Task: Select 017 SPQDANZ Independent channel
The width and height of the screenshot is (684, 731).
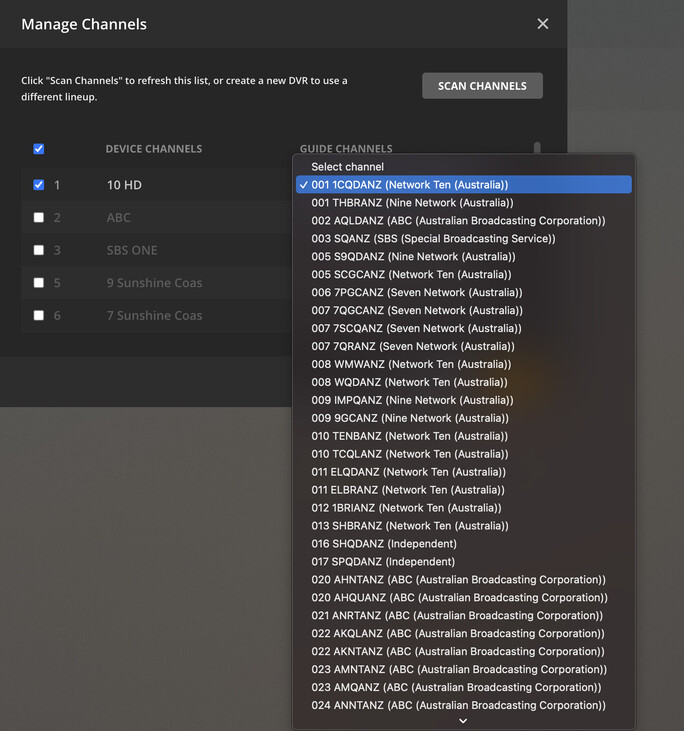Action: click(x=382, y=562)
